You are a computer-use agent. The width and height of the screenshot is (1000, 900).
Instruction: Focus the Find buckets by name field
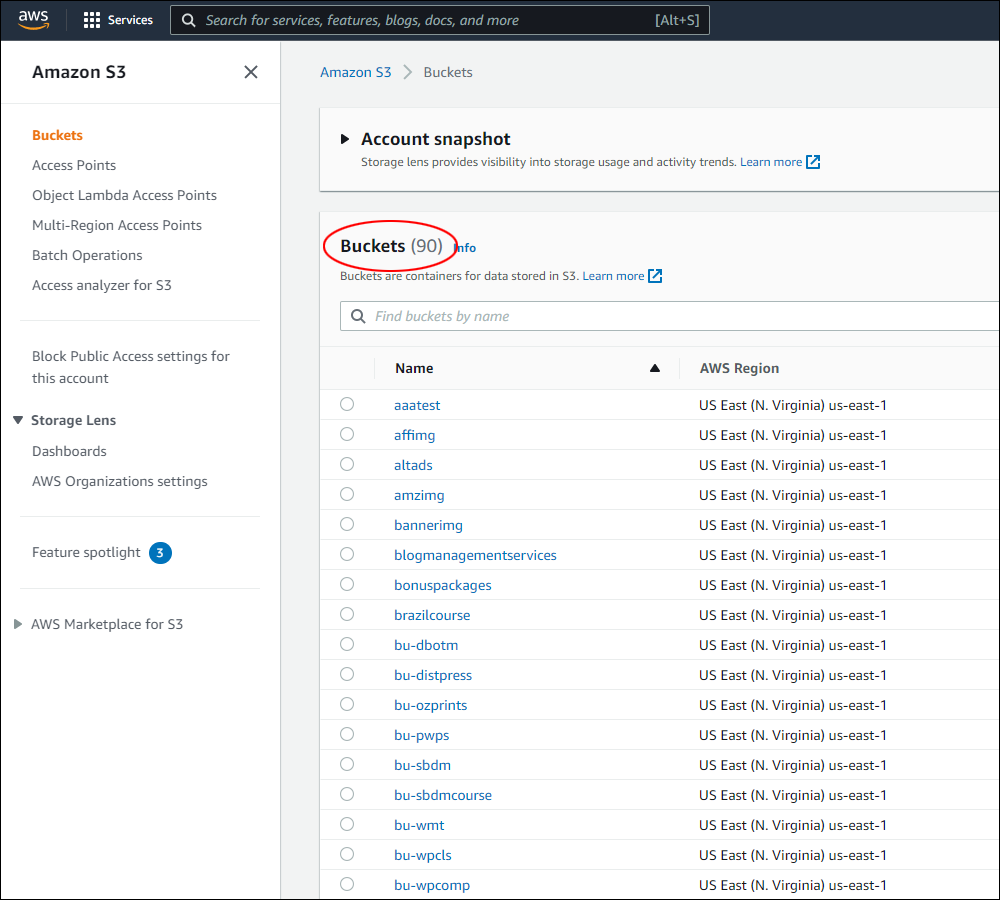670,316
